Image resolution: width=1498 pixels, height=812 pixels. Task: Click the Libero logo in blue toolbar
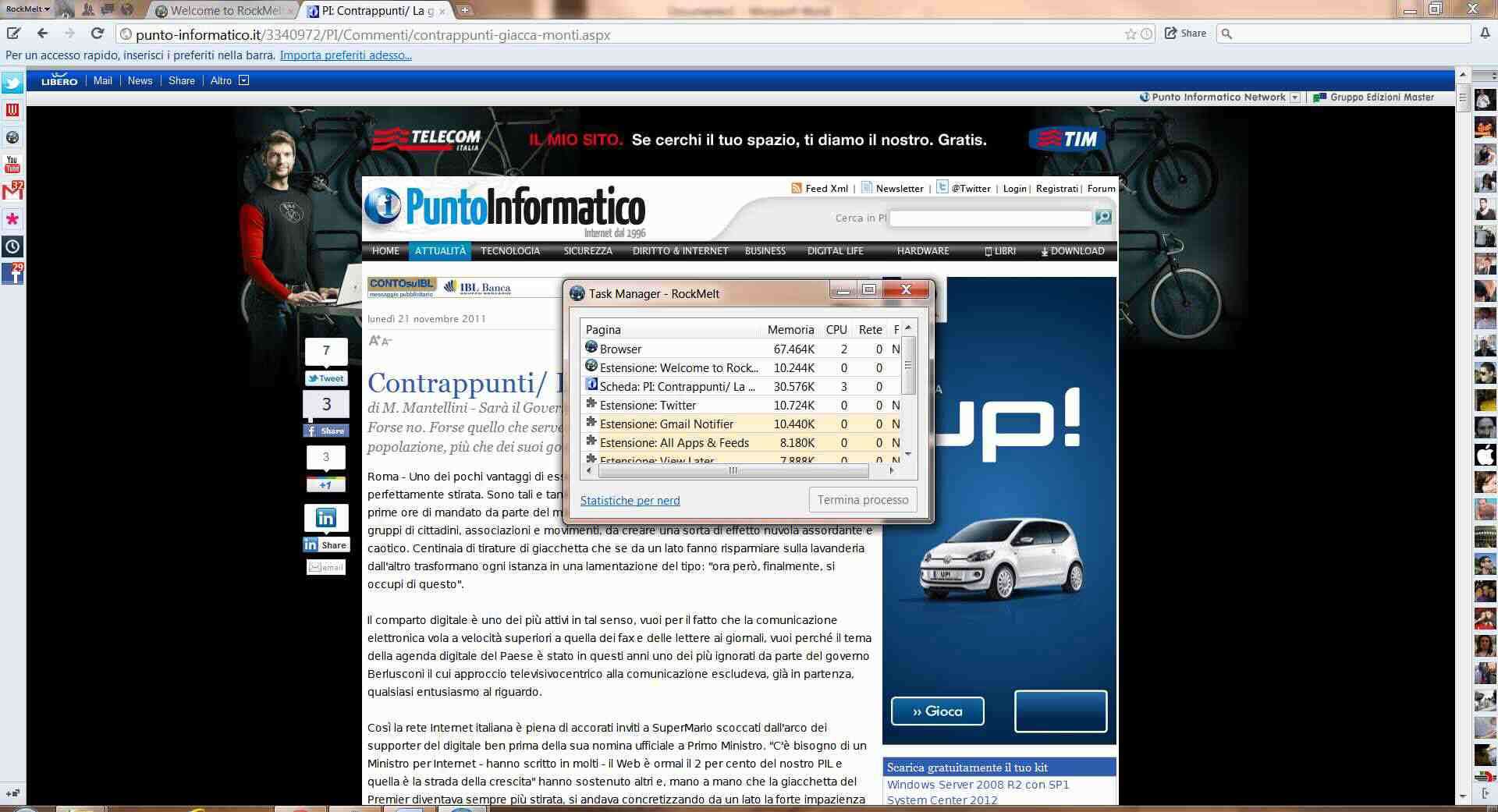[x=59, y=80]
